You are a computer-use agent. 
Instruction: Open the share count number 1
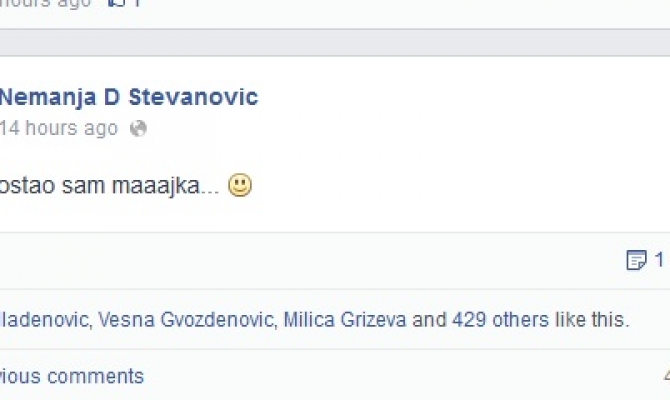(x=659, y=260)
